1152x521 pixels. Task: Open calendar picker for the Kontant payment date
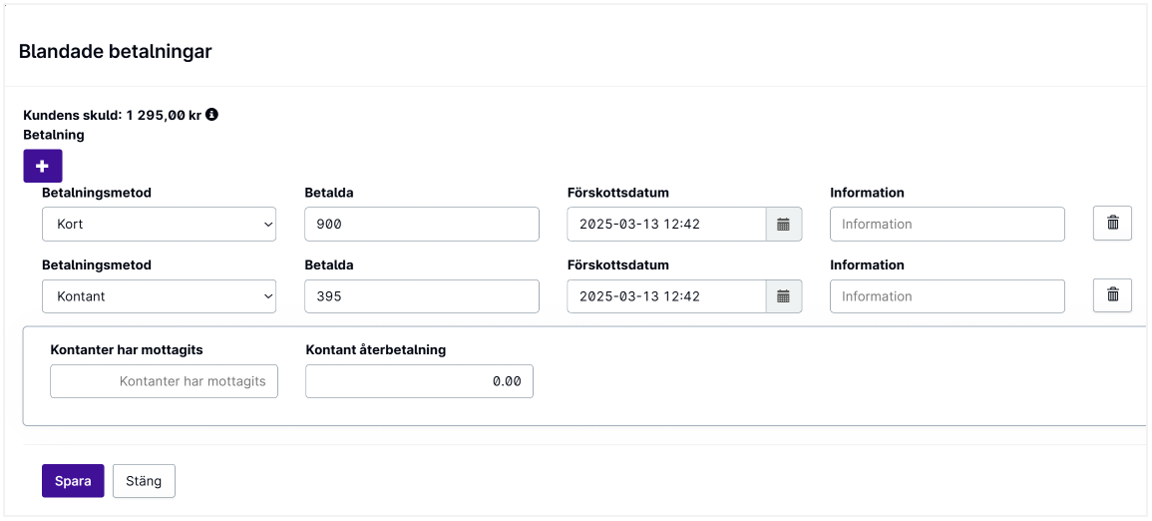click(783, 296)
